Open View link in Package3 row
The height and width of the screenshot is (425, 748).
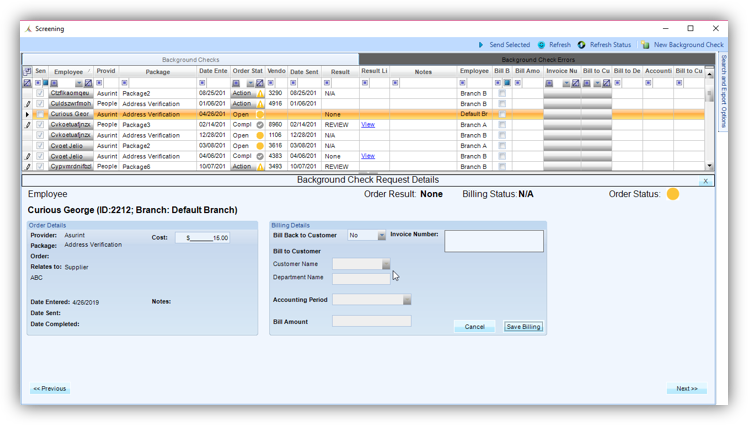coord(368,124)
